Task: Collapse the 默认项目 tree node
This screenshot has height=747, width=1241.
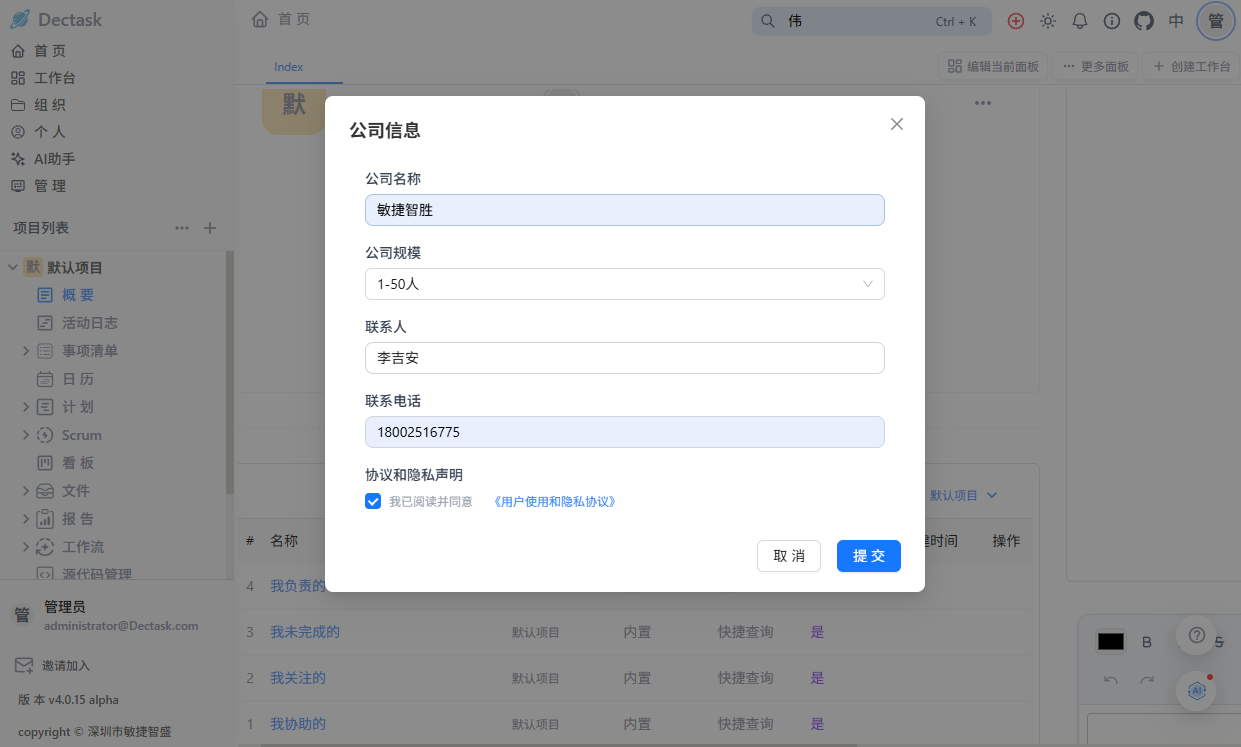Action: tap(13, 267)
